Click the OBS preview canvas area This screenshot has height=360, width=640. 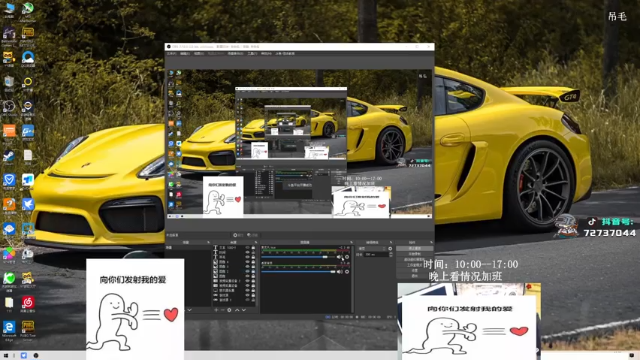click(x=300, y=144)
